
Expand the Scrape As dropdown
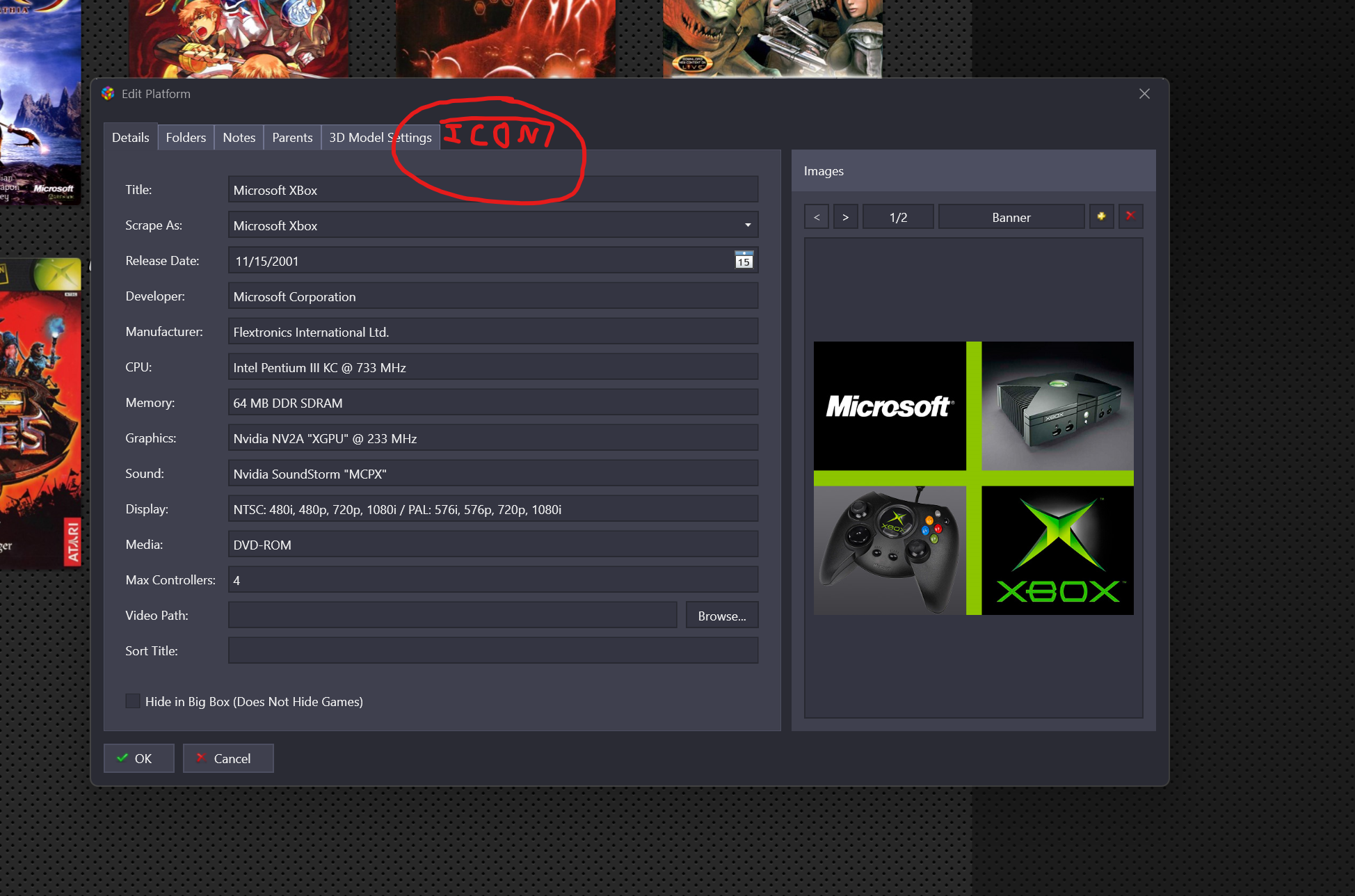click(748, 225)
